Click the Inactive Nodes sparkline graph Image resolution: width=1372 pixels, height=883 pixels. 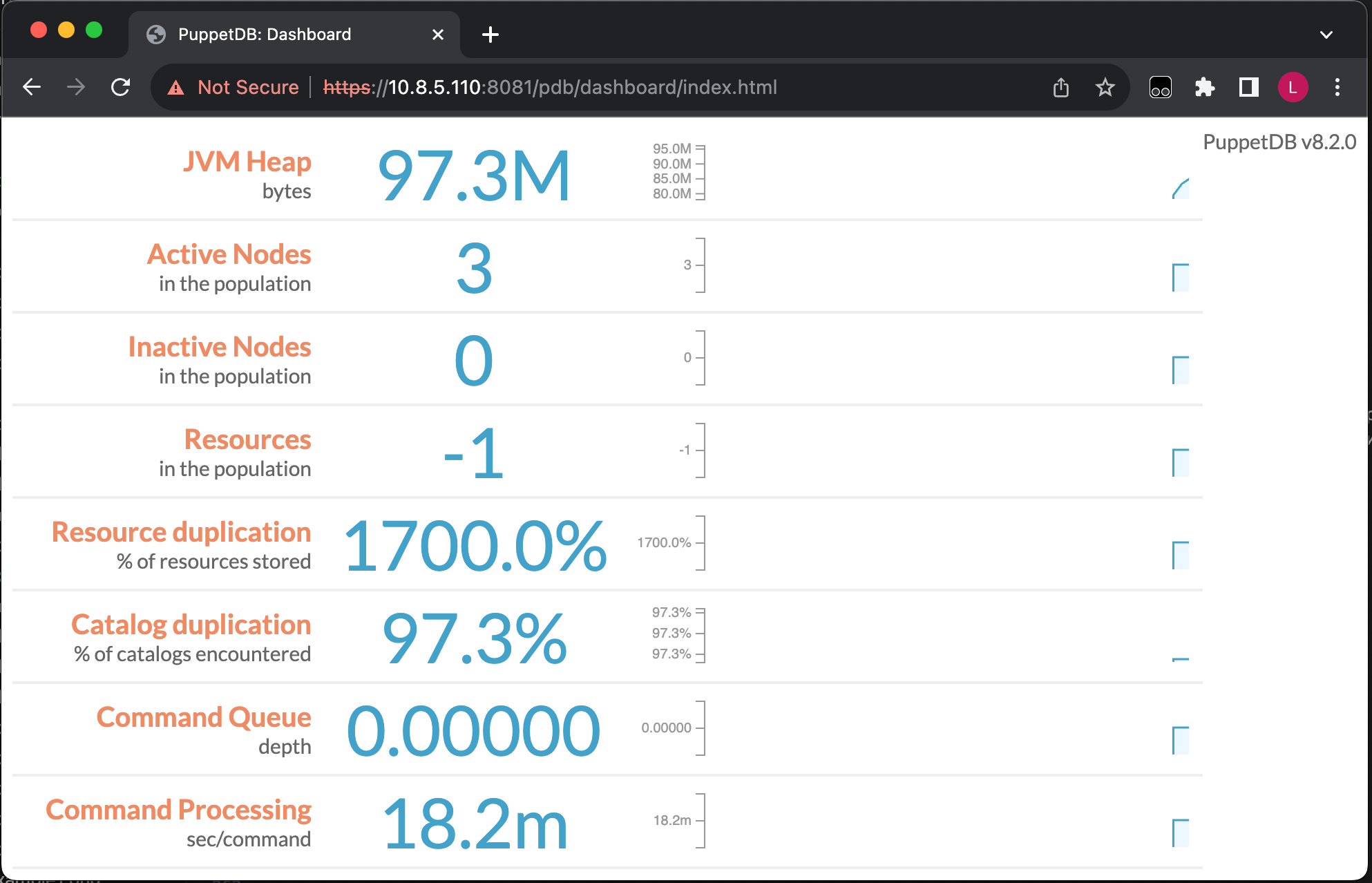point(1181,370)
